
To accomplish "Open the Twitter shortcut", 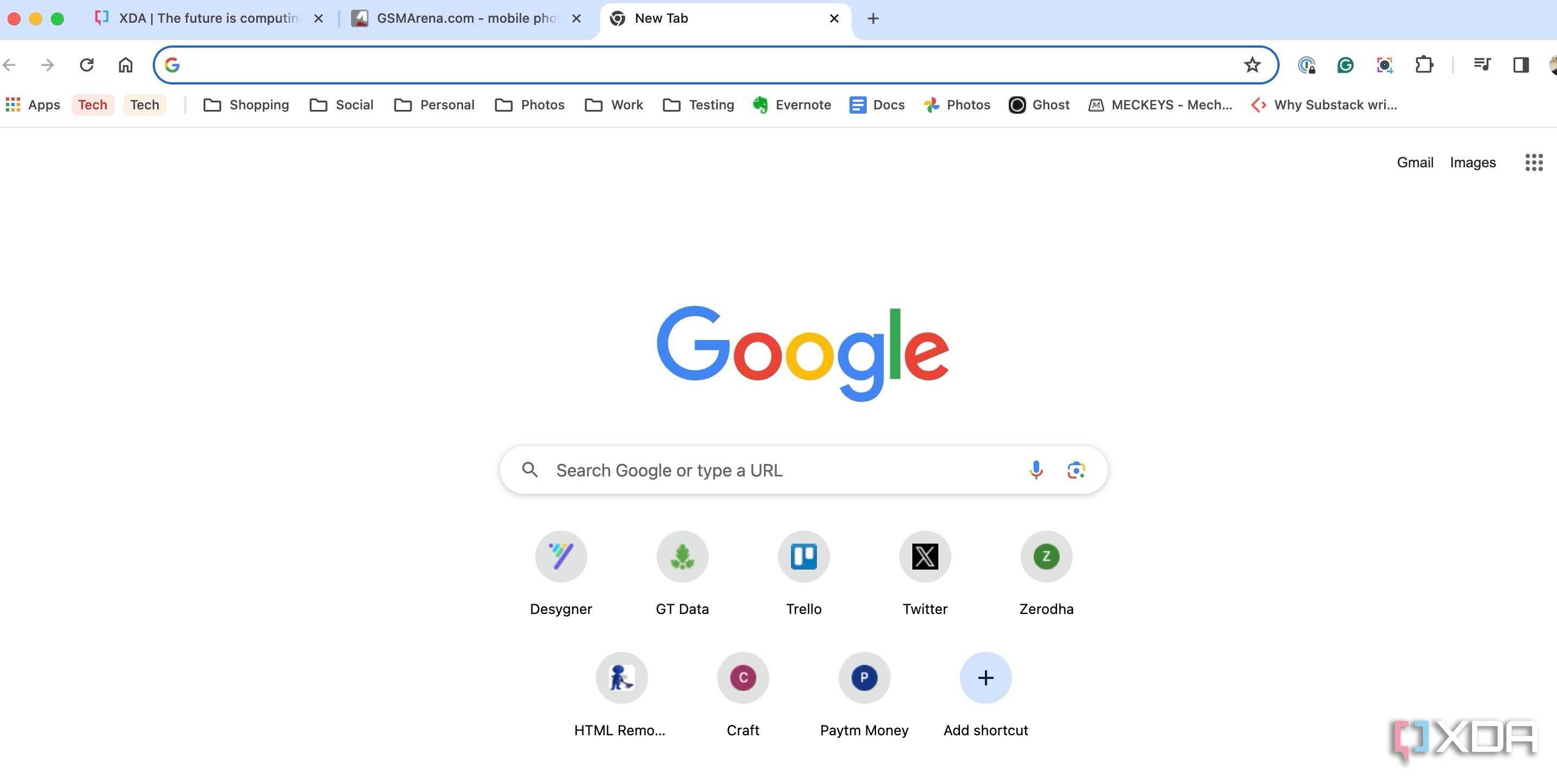I will click(925, 573).
